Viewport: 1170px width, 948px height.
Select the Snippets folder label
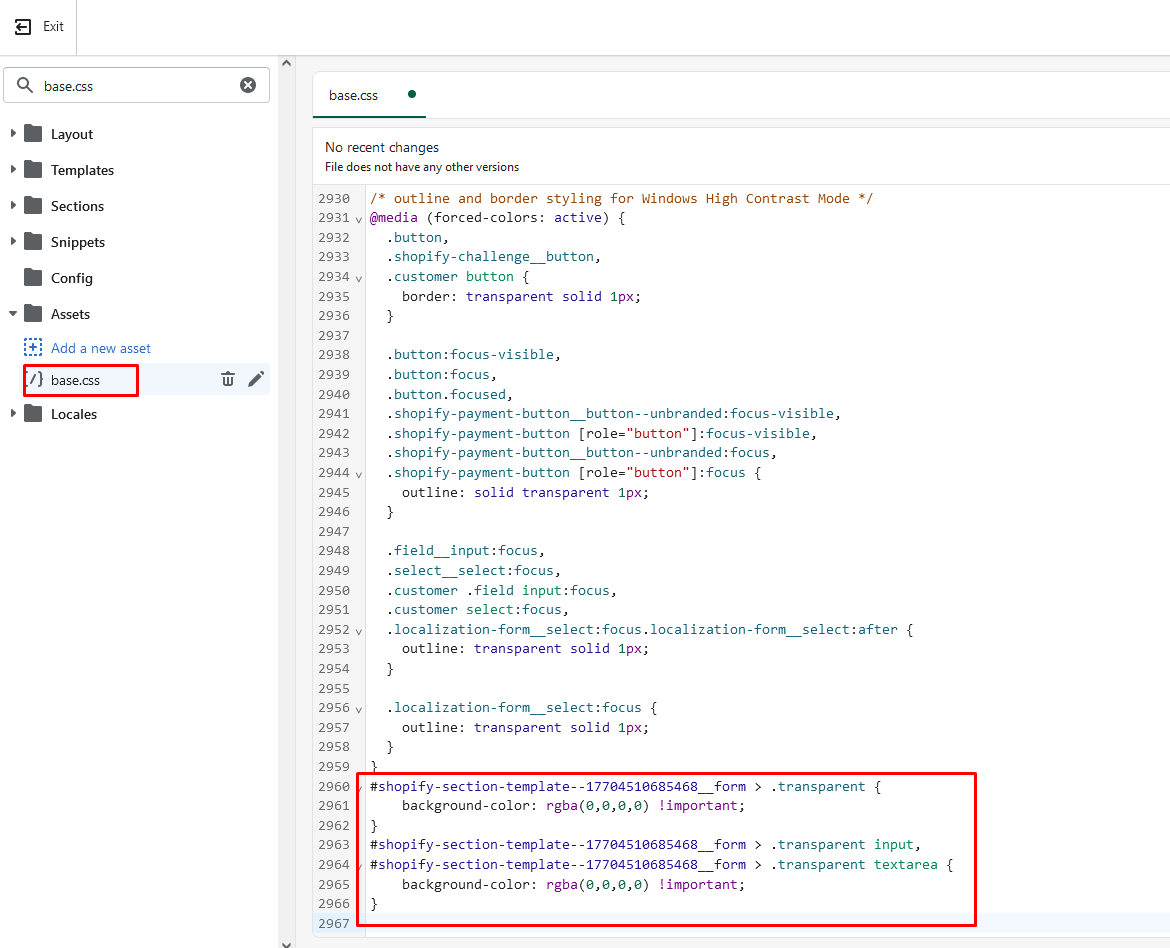pos(78,242)
